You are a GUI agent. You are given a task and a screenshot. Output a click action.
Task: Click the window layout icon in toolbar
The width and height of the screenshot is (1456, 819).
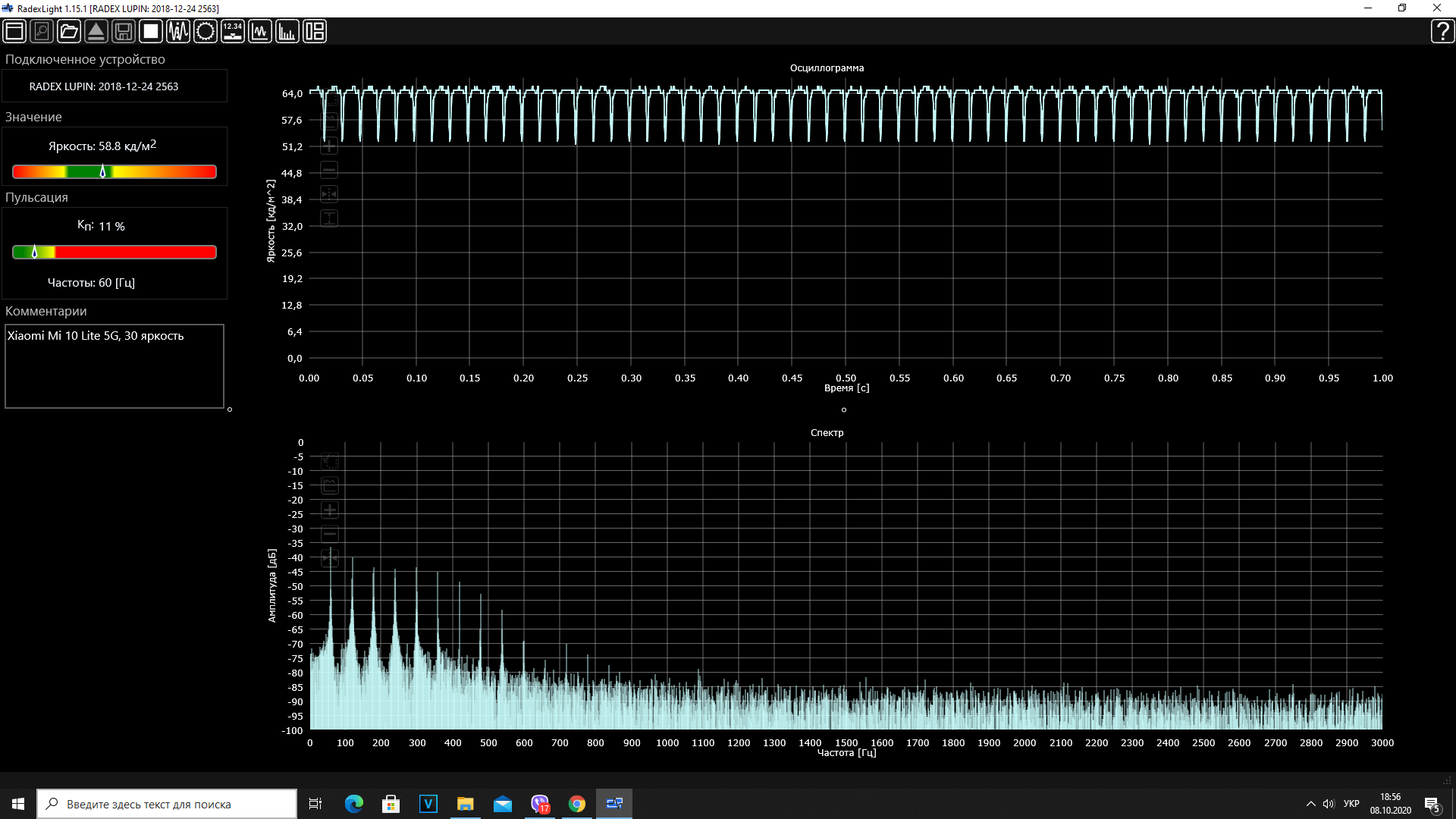(x=14, y=31)
